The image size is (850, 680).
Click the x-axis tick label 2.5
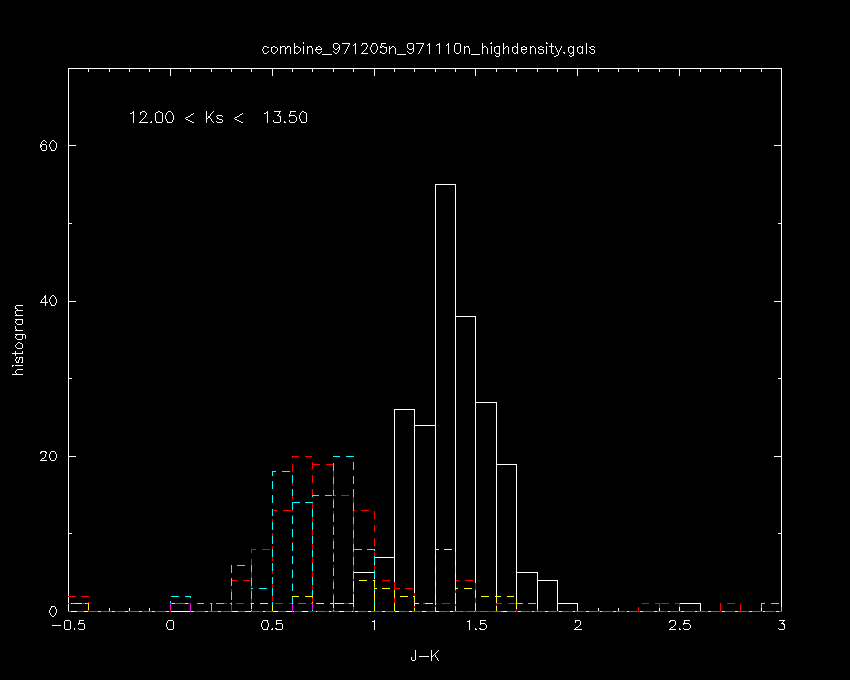pos(680,625)
